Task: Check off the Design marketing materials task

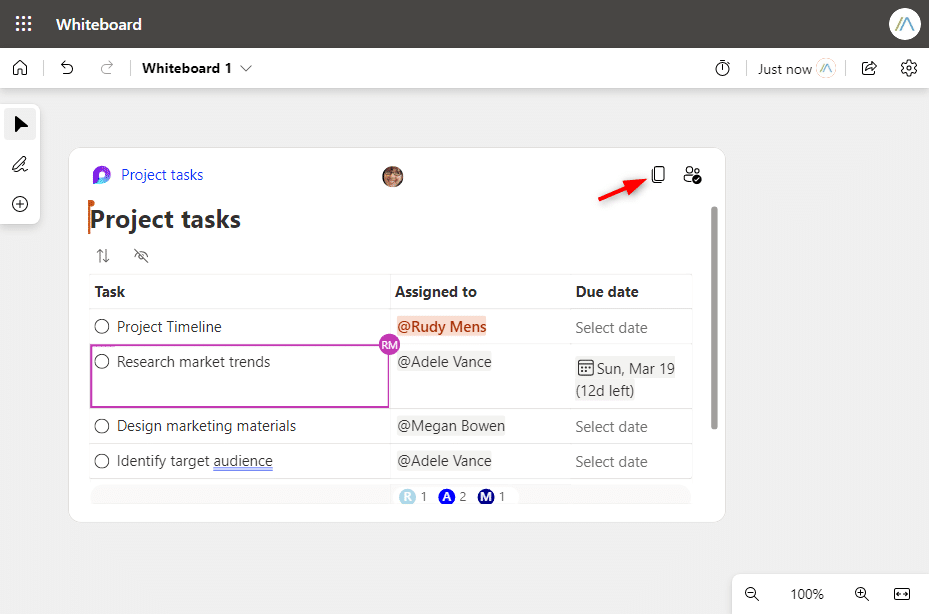Action: tap(101, 425)
